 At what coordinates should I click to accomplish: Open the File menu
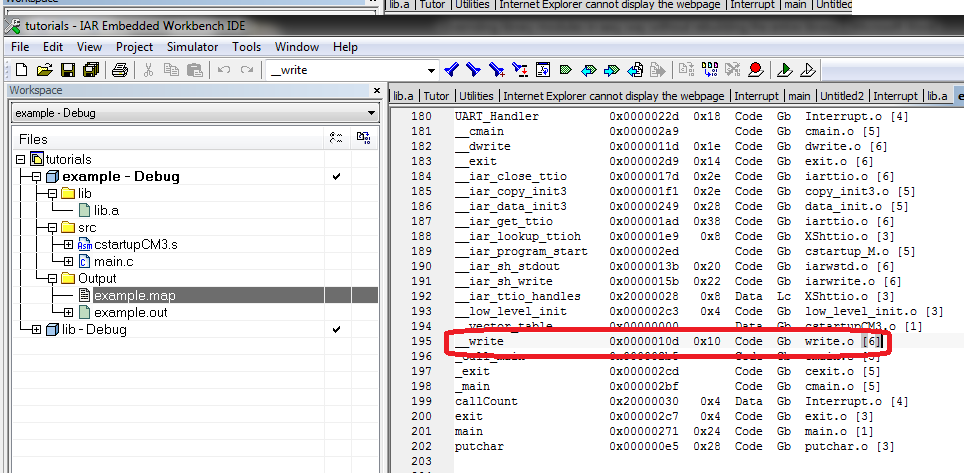click(x=20, y=47)
